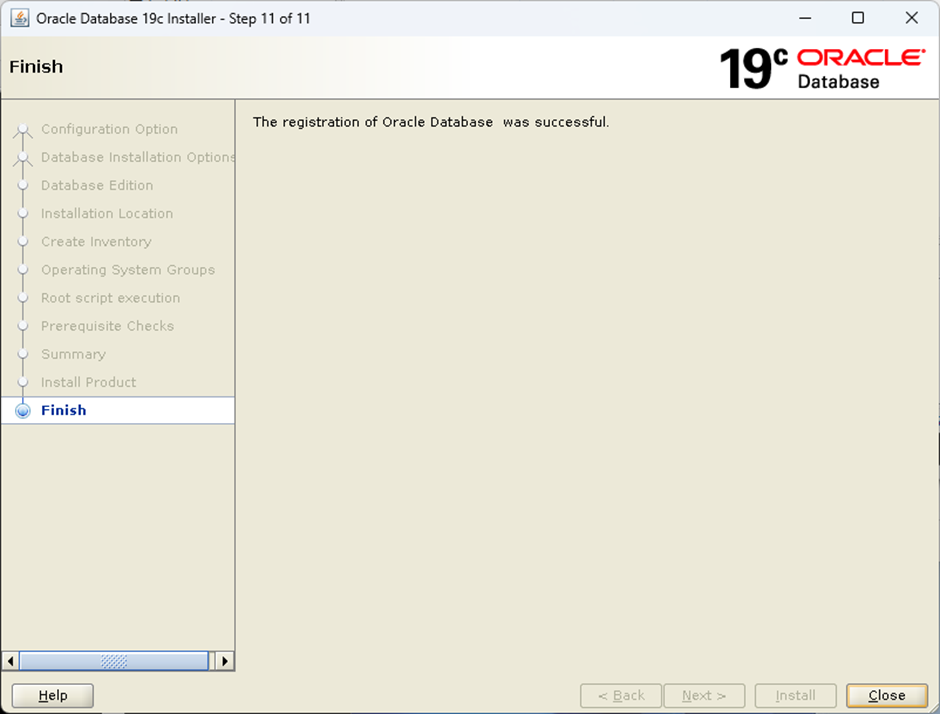Image resolution: width=940 pixels, height=714 pixels.
Task: Click the sidebar horizontal scrollbar thumb
Action: click(114, 661)
